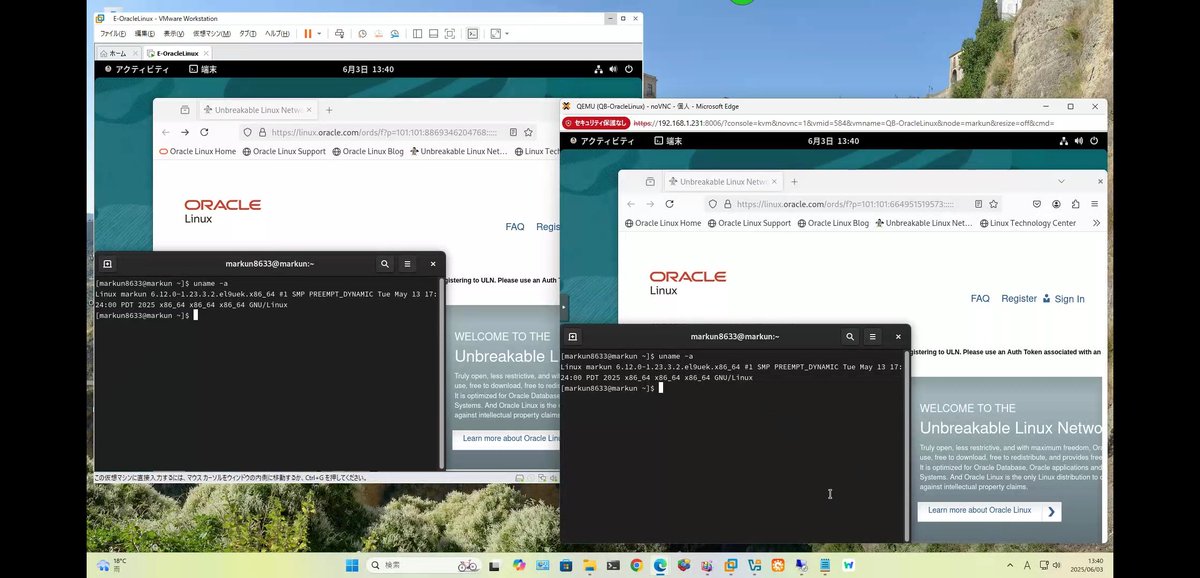Take a VM snapshot via the clock icon

click(363, 34)
